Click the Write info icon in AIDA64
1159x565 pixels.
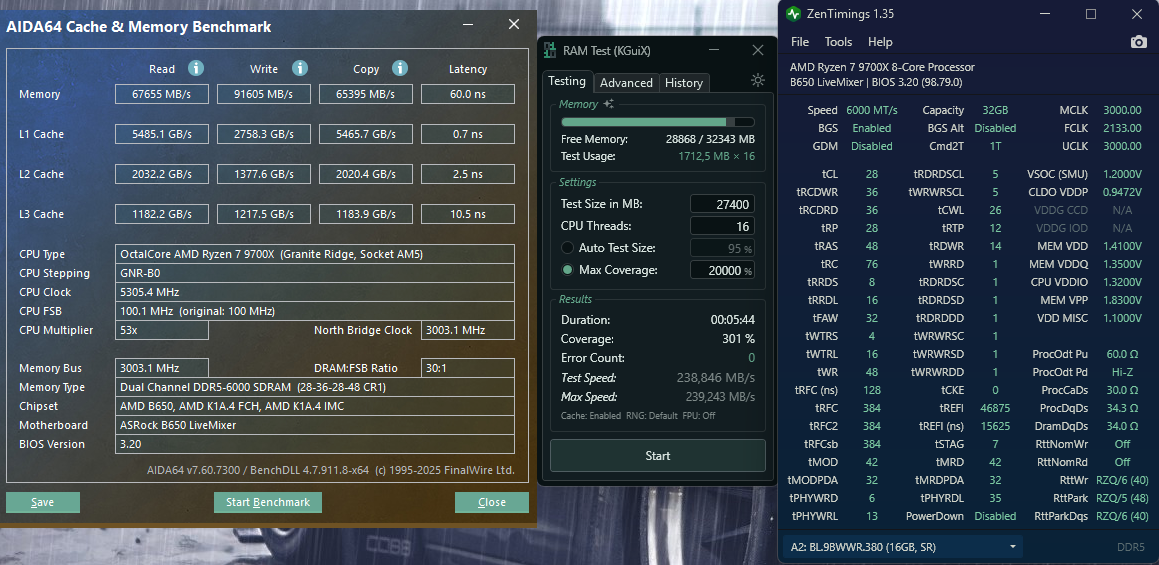(x=299, y=69)
